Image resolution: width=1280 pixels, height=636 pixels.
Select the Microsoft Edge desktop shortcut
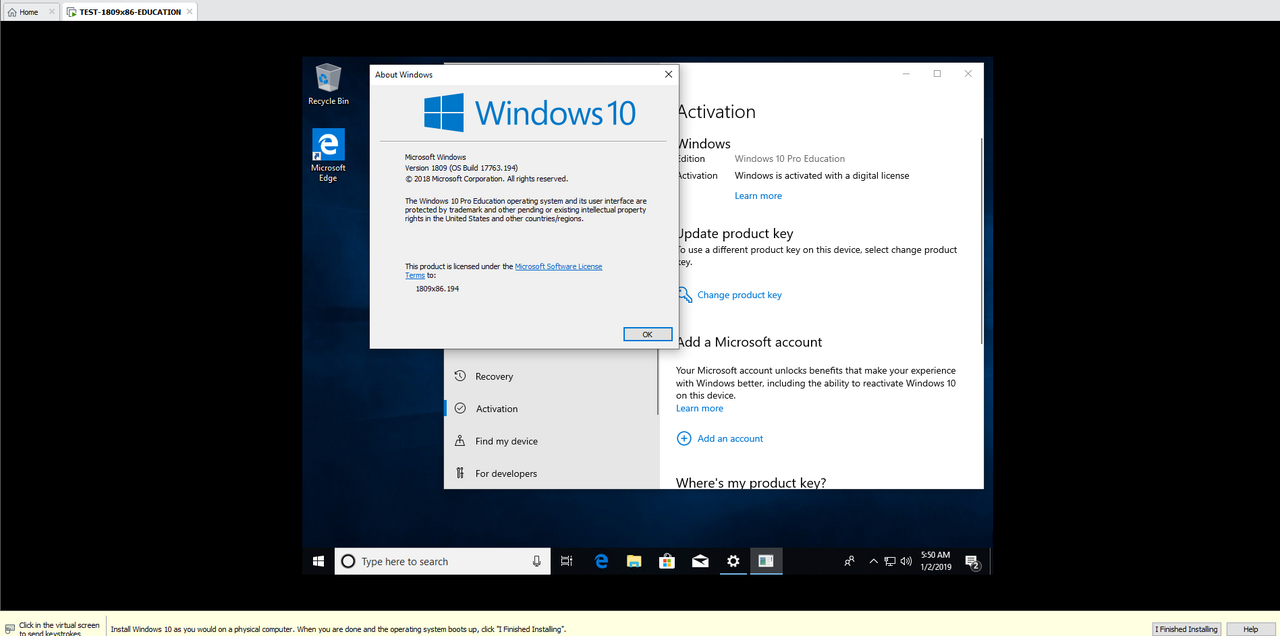point(328,155)
